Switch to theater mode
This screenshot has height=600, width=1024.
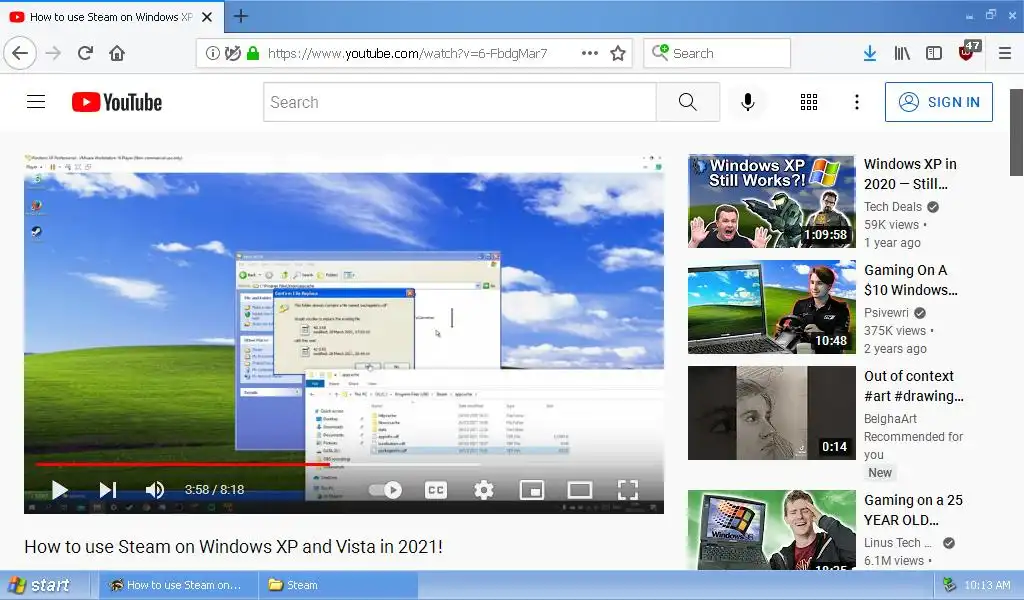click(580, 490)
